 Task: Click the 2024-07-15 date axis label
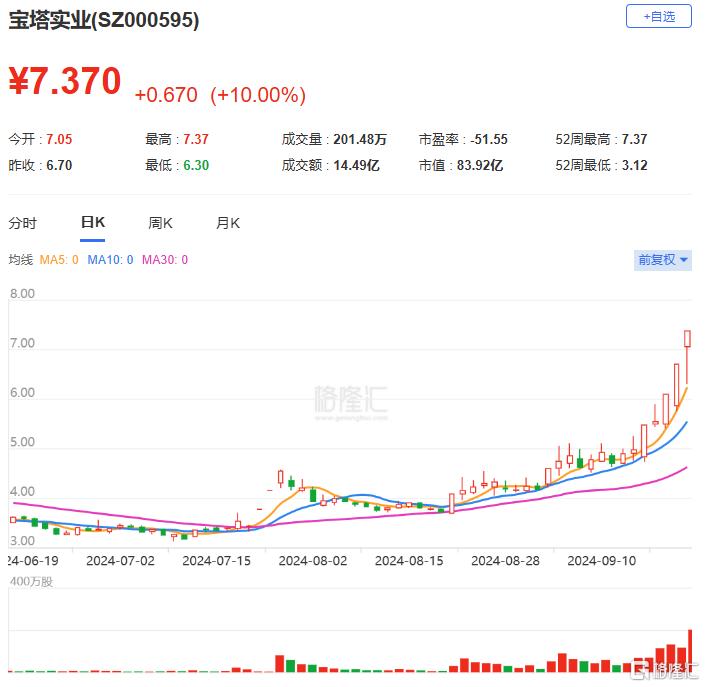pyautogui.click(x=216, y=561)
